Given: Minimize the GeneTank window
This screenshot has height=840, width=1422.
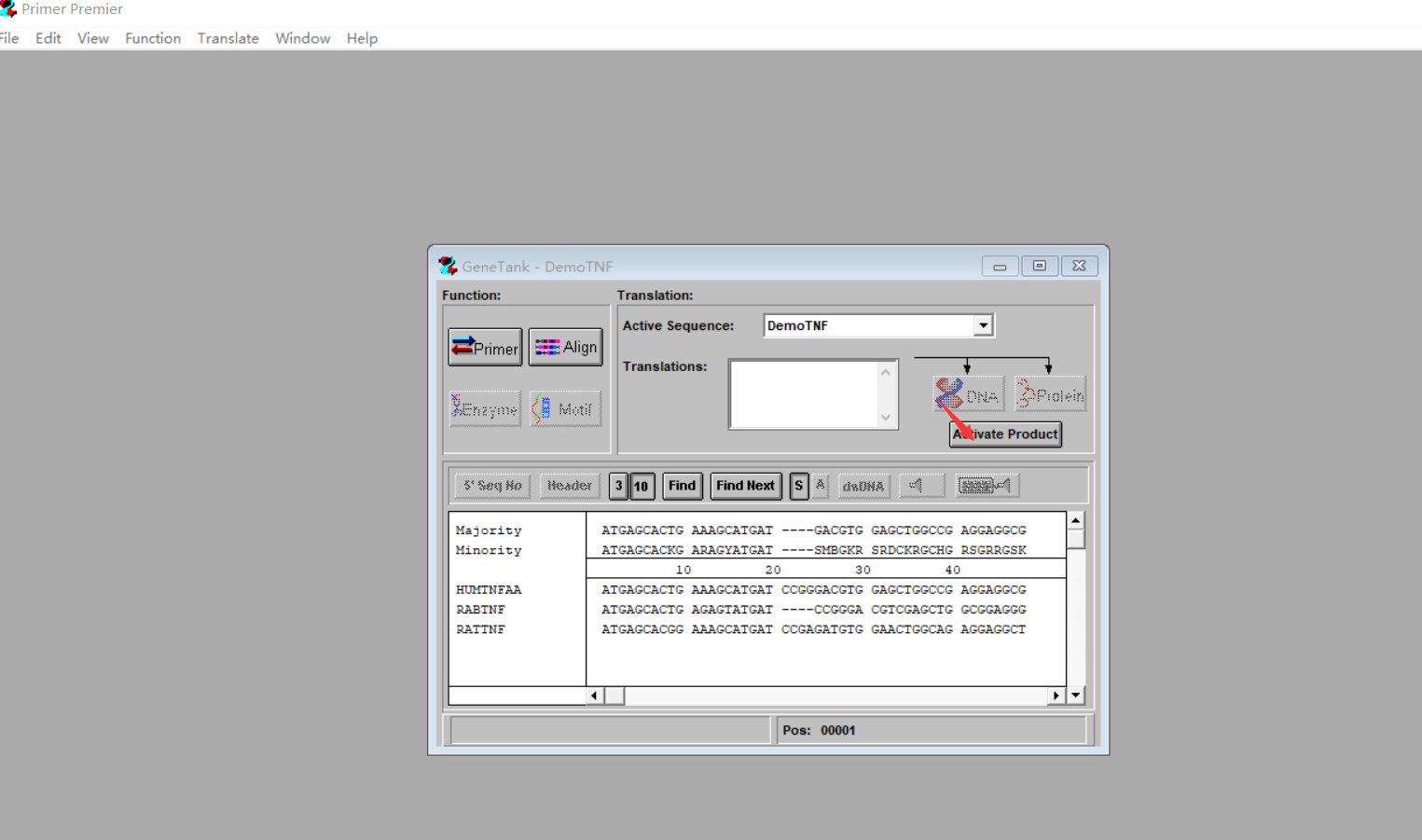Looking at the screenshot, I should 1000,267.
